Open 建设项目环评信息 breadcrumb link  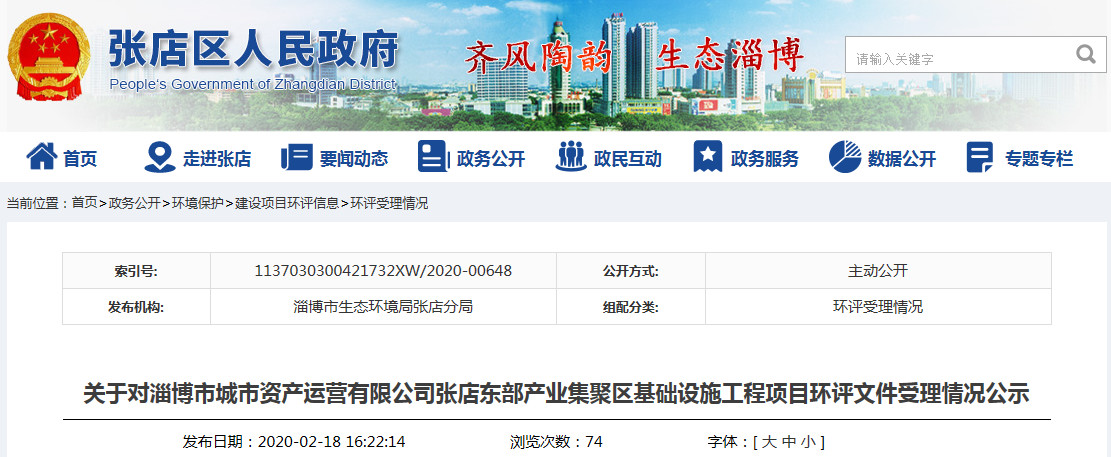pos(287,203)
